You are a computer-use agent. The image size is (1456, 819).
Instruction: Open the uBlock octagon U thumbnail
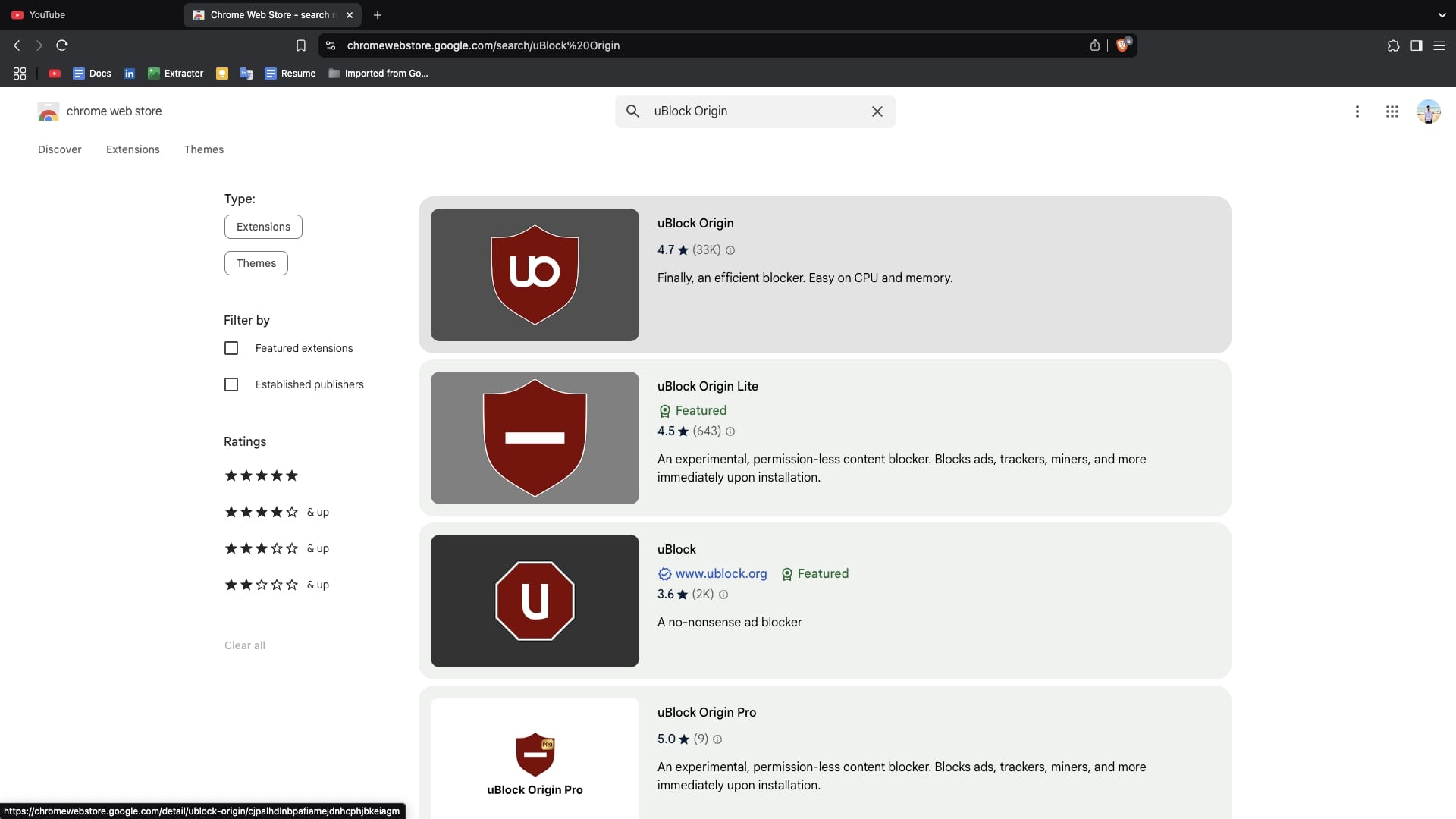[535, 601]
